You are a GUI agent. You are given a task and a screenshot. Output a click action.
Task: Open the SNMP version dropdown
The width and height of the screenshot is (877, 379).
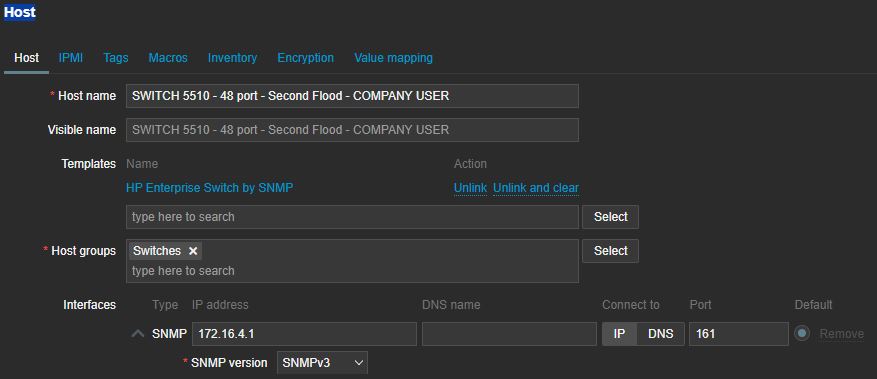[322, 363]
